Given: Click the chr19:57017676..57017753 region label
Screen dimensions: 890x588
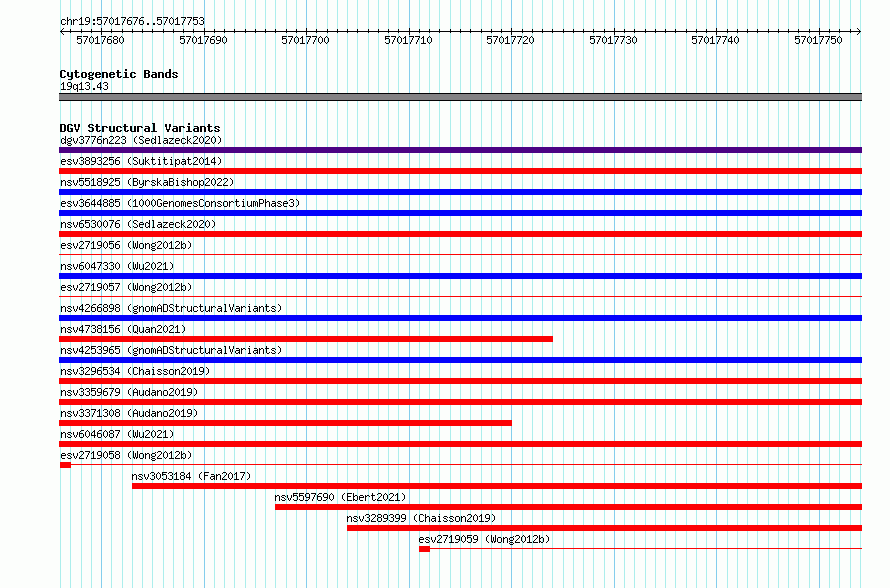Looking at the screenshot, I should (132, 22).
